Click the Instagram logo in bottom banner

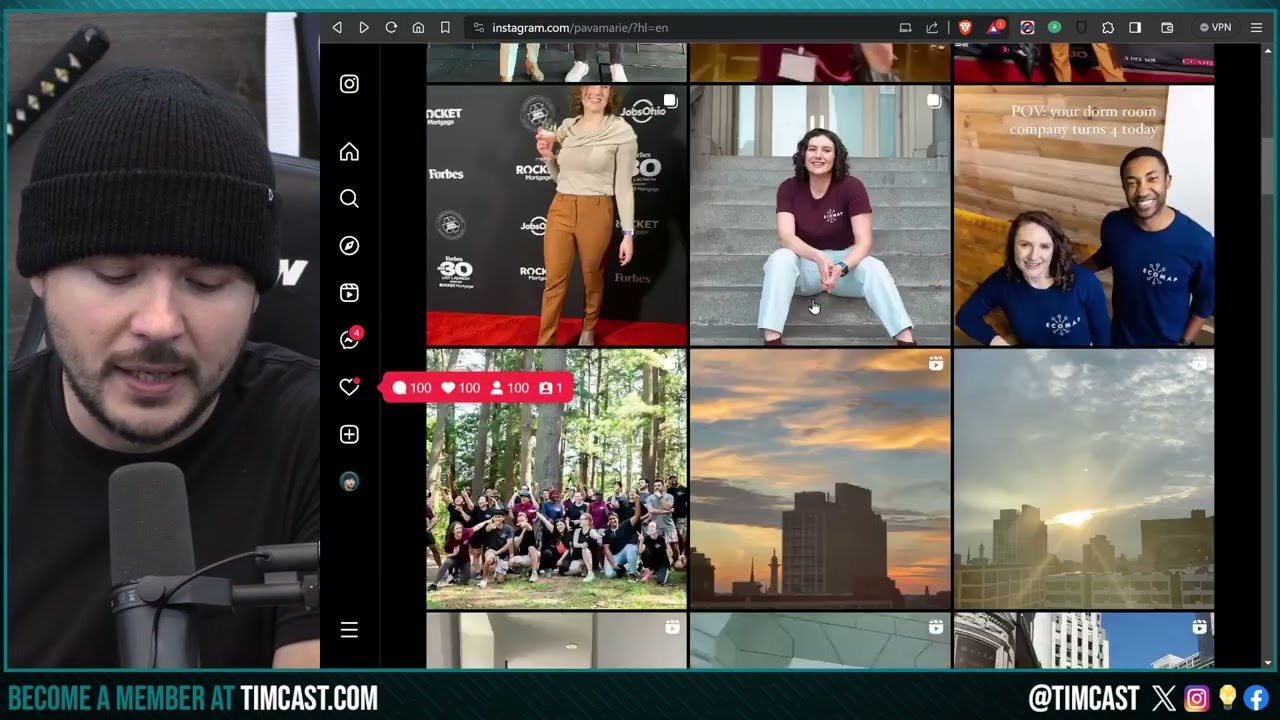click(1196, 698)
